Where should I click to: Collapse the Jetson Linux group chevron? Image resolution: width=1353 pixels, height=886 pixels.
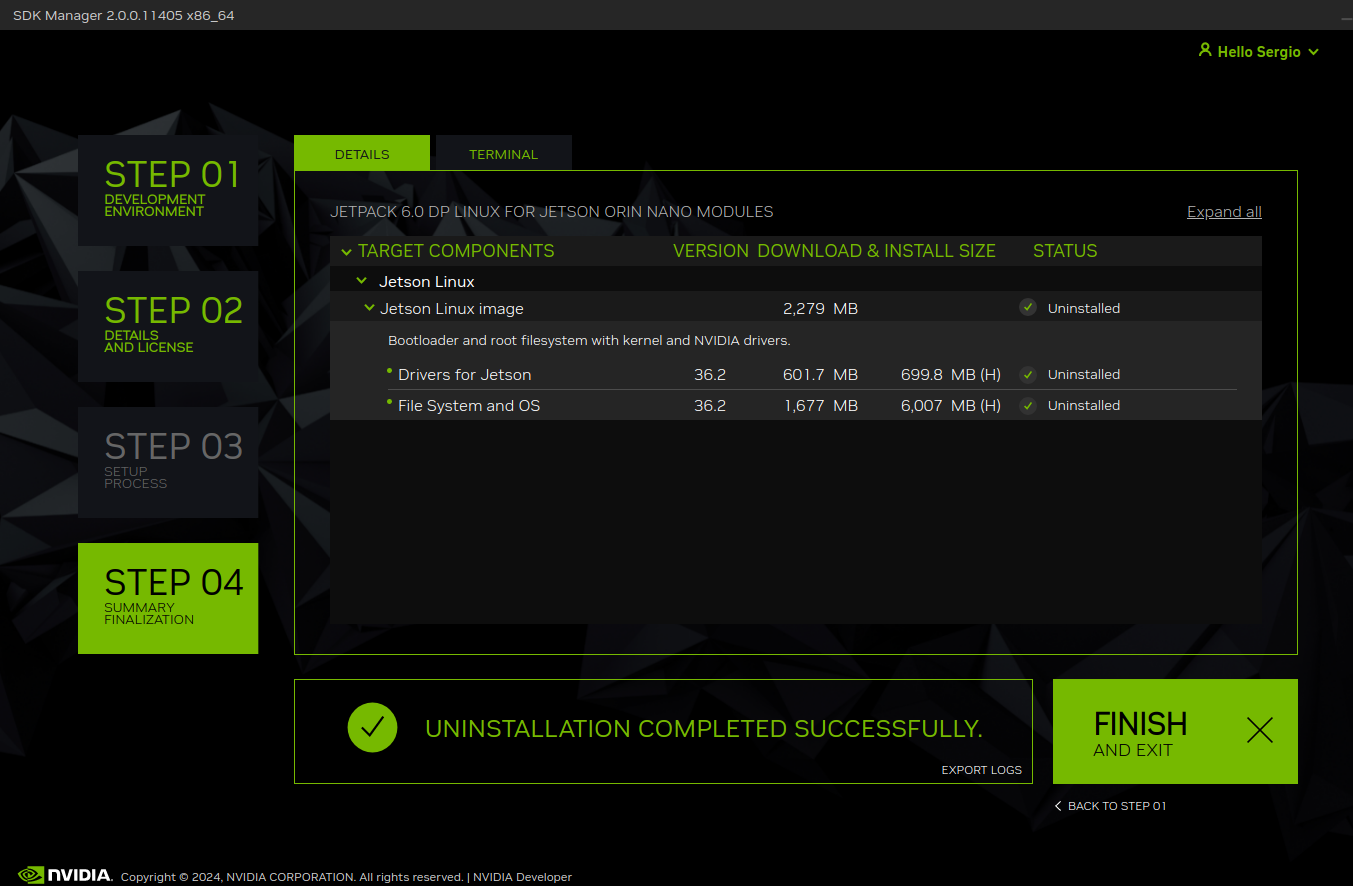coord(362,281)
